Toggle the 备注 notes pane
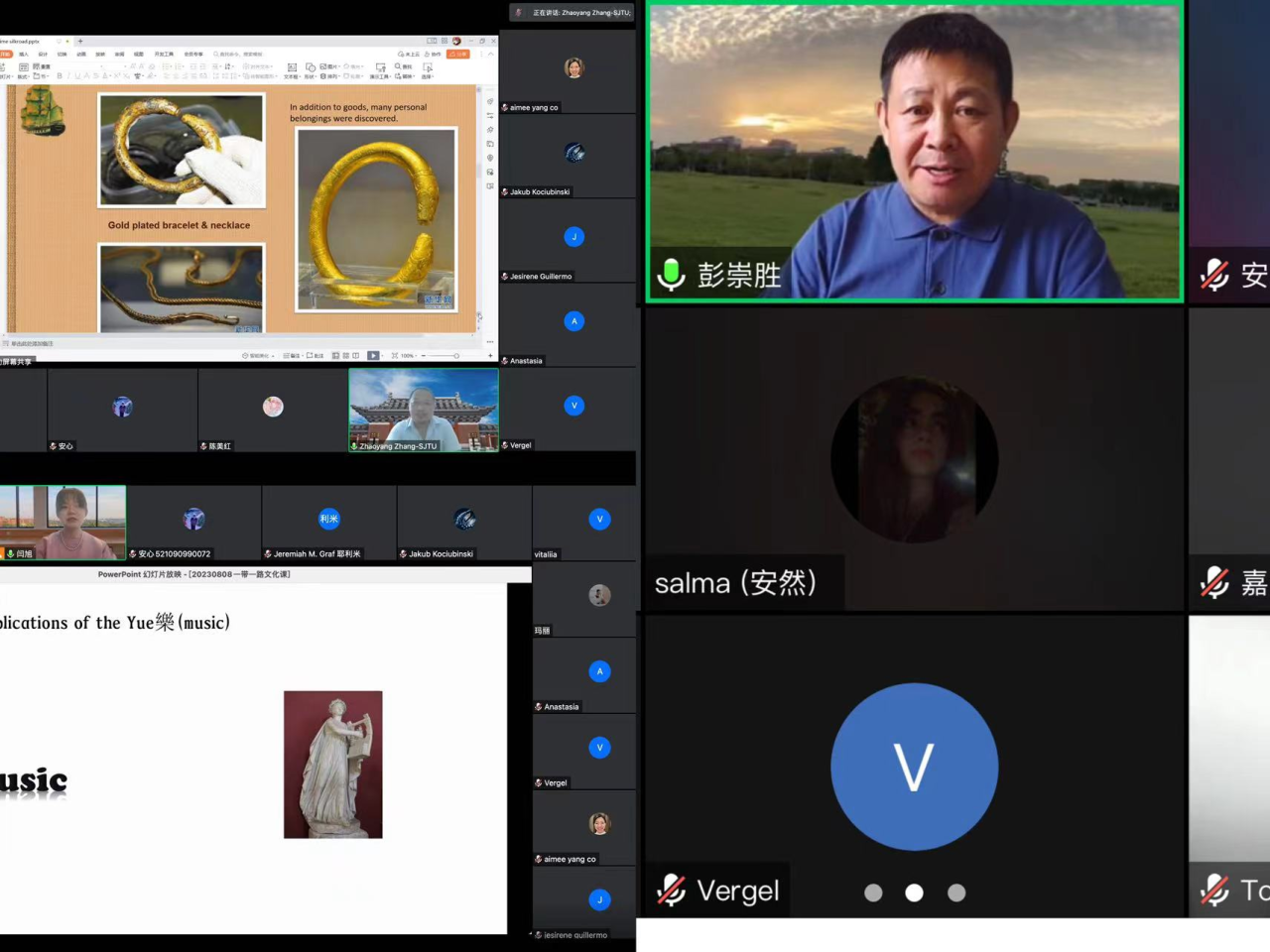 coord(293,355)
